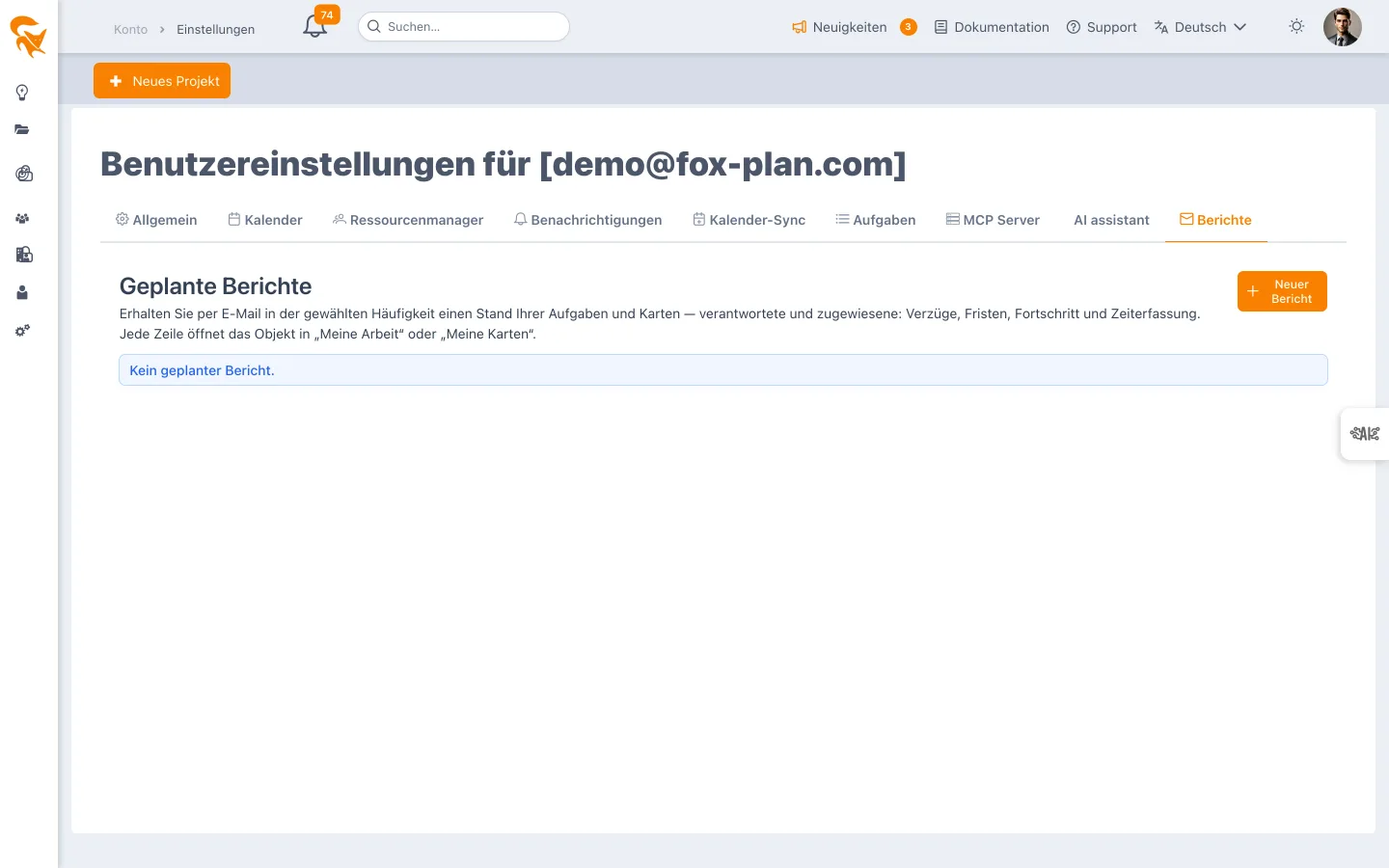Switch to the Kalender tab

[x=265, y=220]
